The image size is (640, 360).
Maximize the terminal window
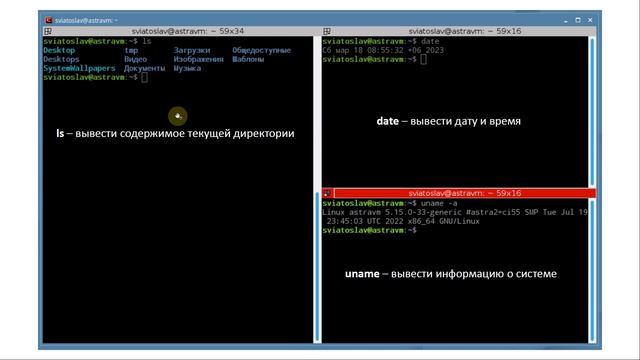click(578, 20)
